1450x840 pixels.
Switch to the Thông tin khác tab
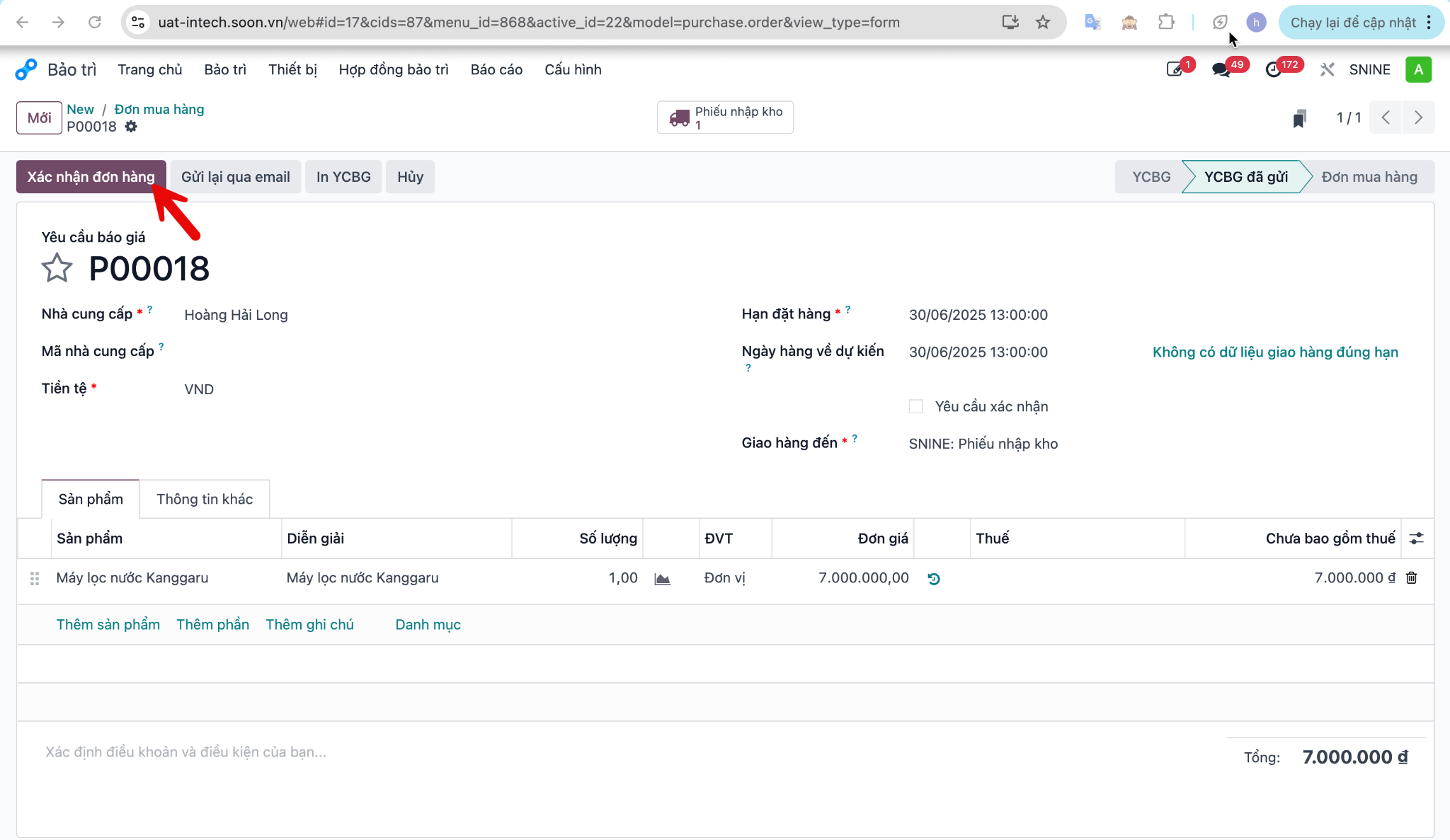click(x=205, y=499)
